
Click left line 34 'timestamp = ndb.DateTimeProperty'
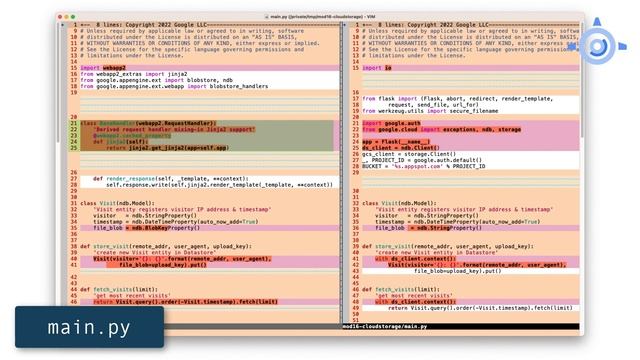point(176,221)
